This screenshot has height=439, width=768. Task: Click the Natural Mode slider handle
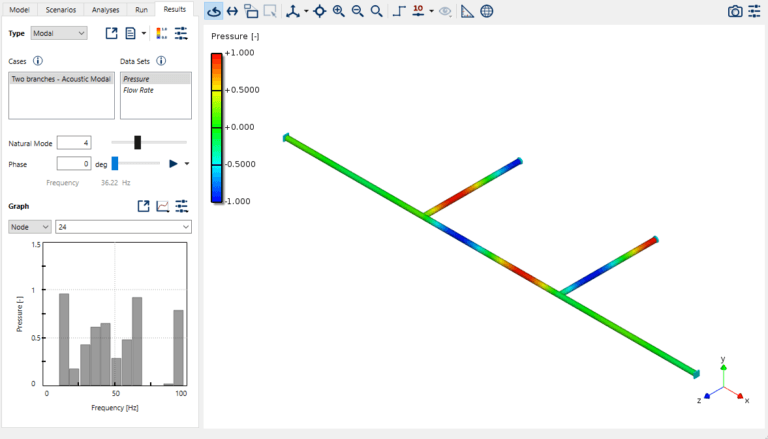138,143
